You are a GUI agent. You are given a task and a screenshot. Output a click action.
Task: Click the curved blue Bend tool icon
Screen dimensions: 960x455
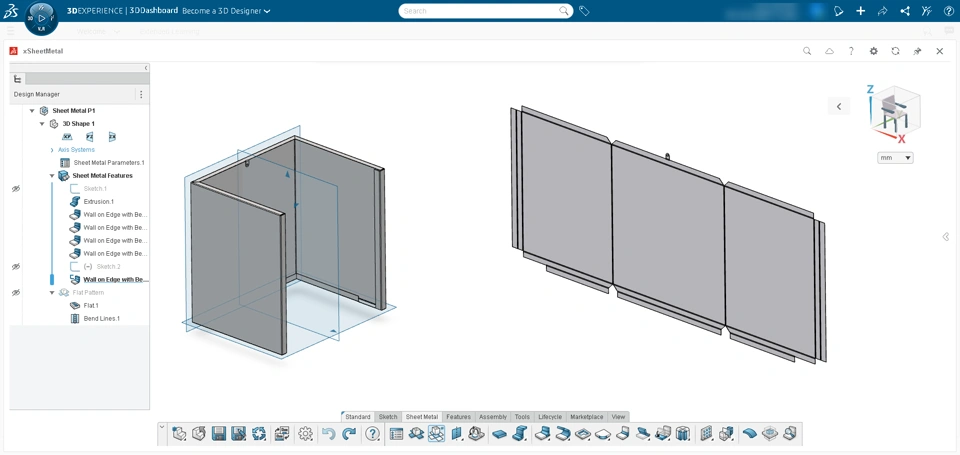749,434
